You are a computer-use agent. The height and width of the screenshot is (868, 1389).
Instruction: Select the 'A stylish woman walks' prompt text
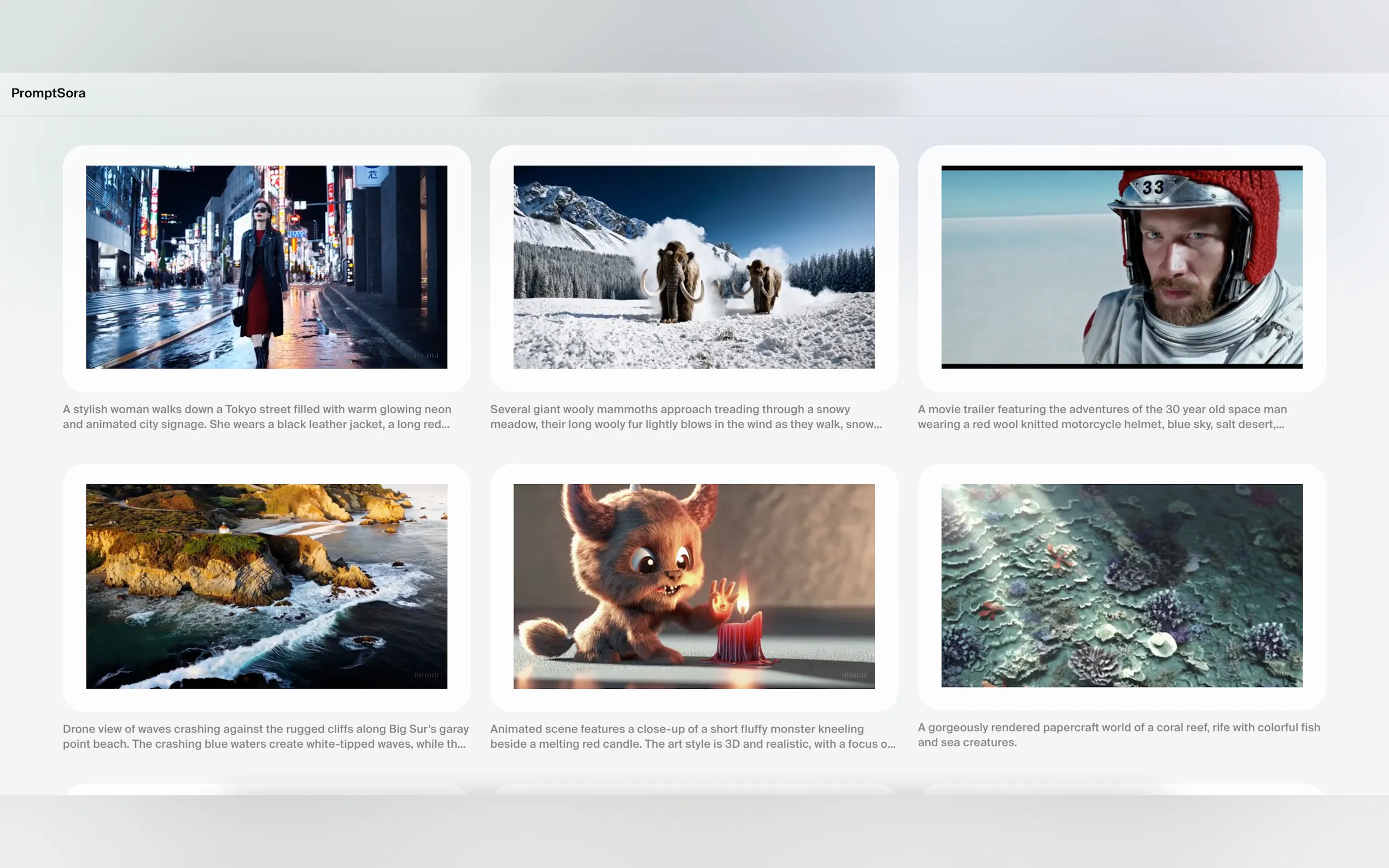[x=256, y=417]
